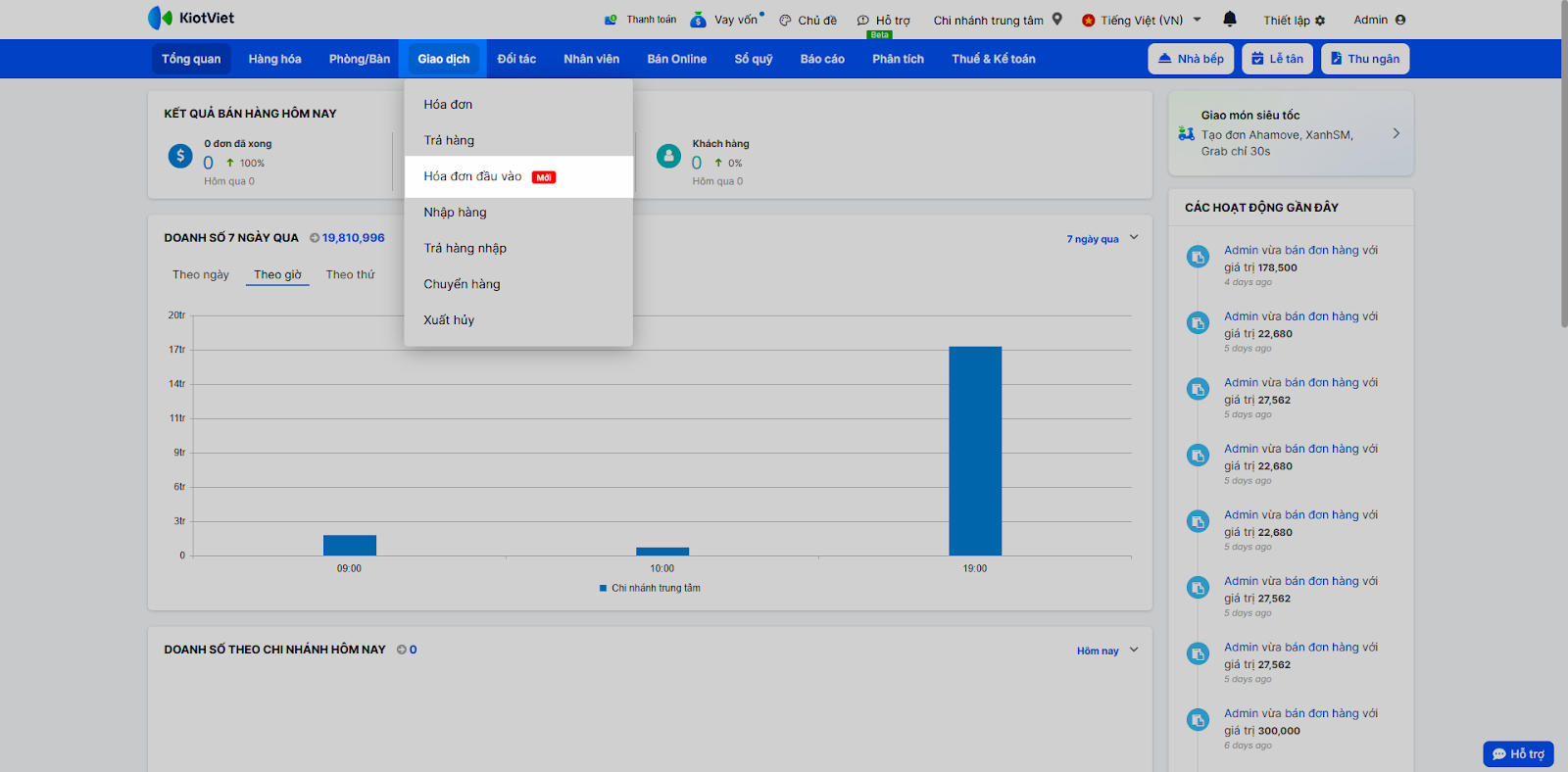Screen dimensions: 1568x772
Task: Open the Hàng hóa navigation menu
Action: coord(274,59)
